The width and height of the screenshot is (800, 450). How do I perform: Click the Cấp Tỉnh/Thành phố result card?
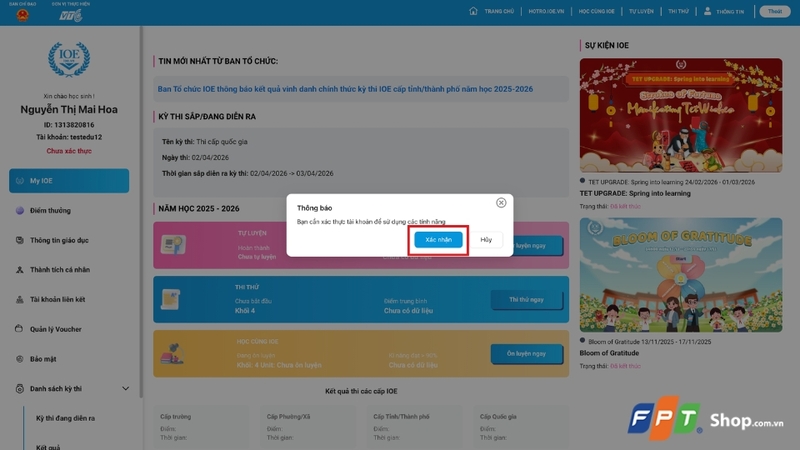click(414, 428)
